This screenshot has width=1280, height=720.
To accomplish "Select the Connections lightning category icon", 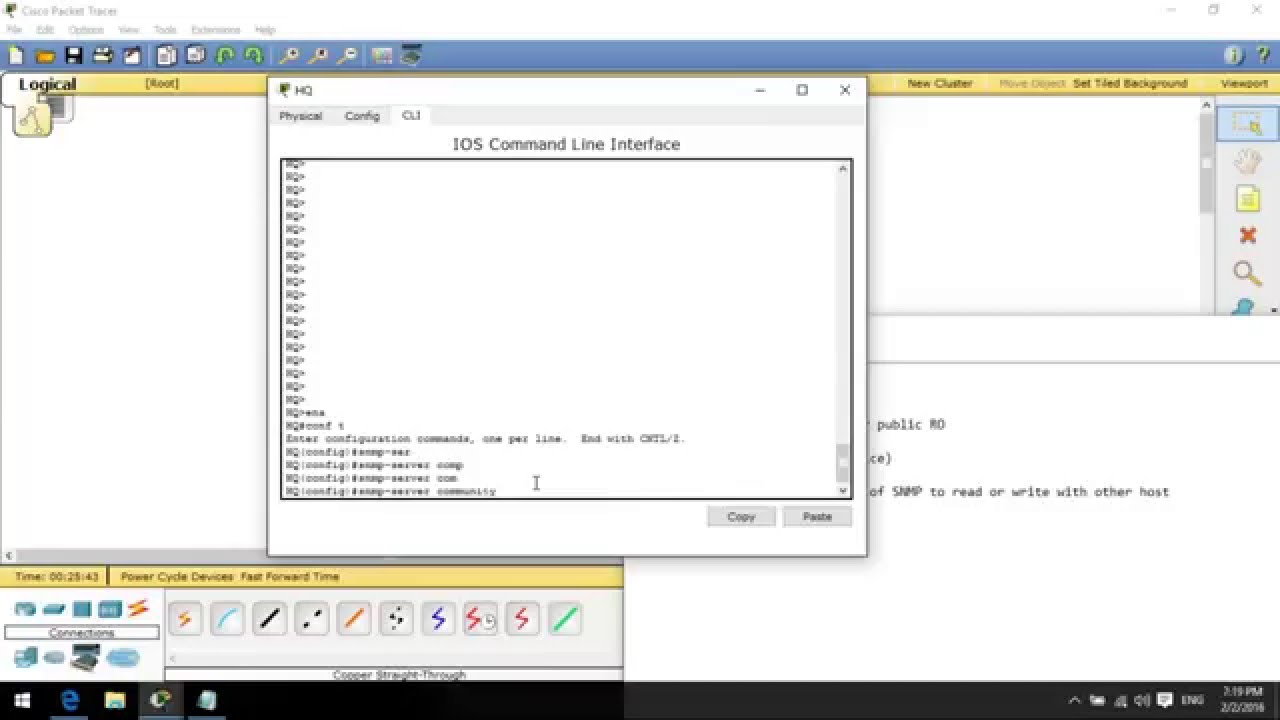I will [138, 608].
